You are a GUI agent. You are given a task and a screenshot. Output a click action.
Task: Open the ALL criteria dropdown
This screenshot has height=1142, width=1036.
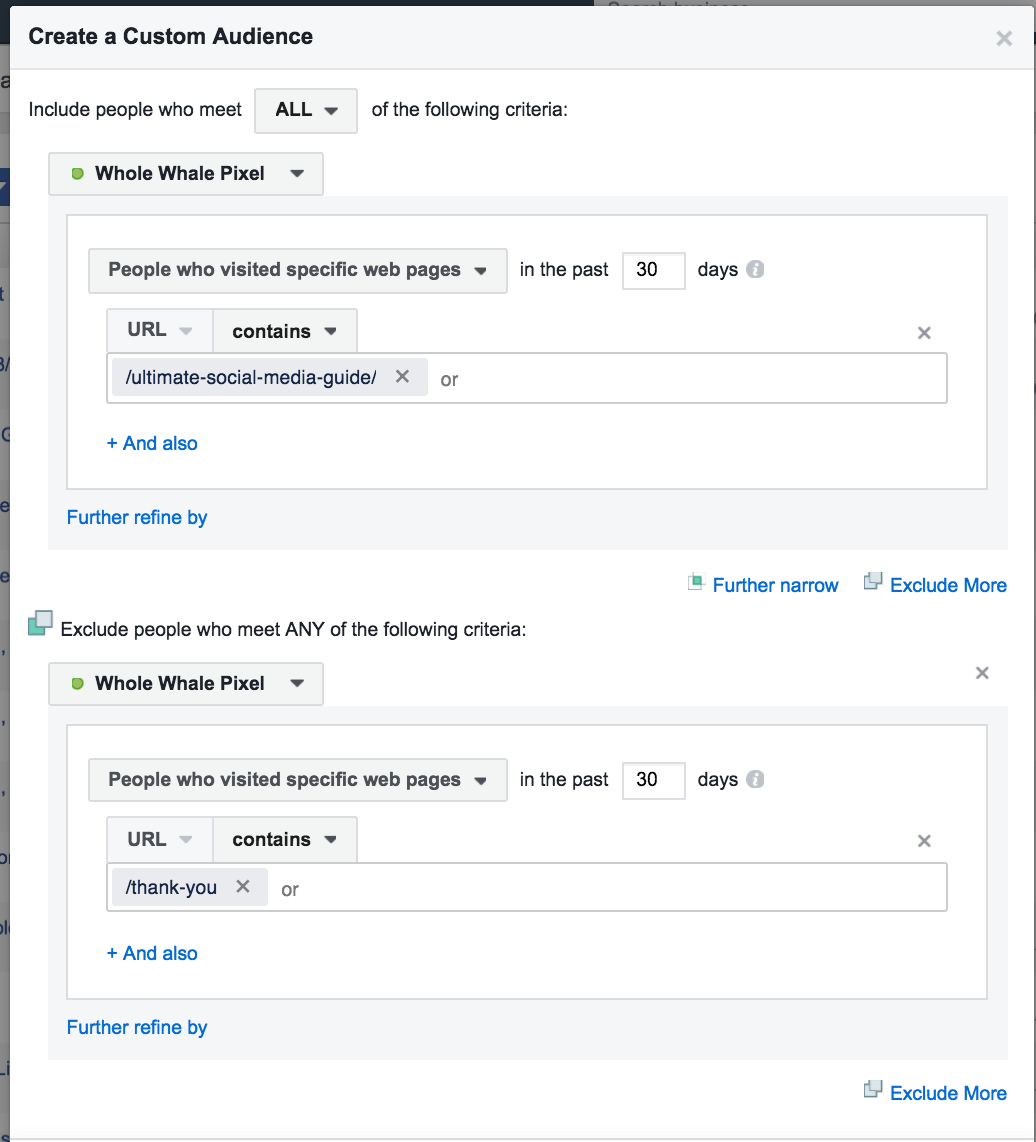pos(305,110)
